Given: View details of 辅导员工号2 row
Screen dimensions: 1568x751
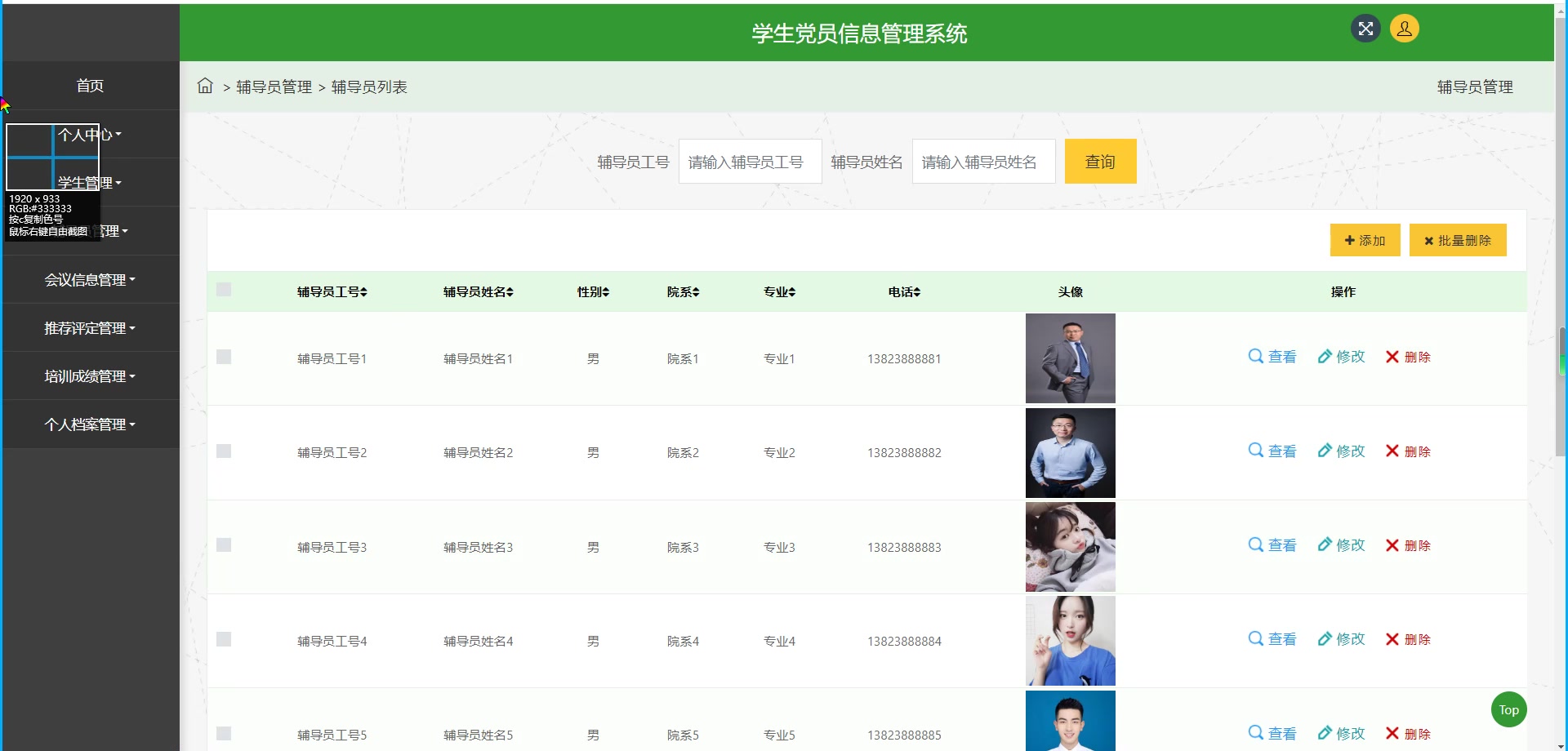Looking at the screenshot, I should coord(1272,451).
